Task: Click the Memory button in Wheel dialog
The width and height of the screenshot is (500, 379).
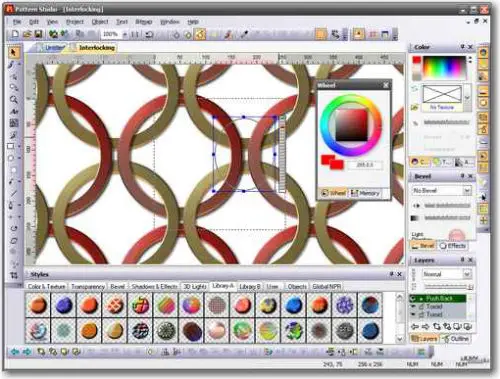Action: point(365,193)
